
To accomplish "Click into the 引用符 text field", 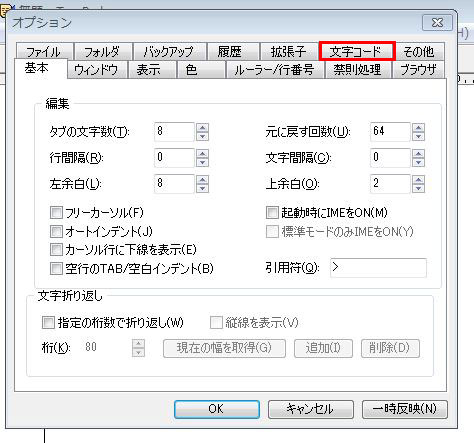I will pos(378,268).
